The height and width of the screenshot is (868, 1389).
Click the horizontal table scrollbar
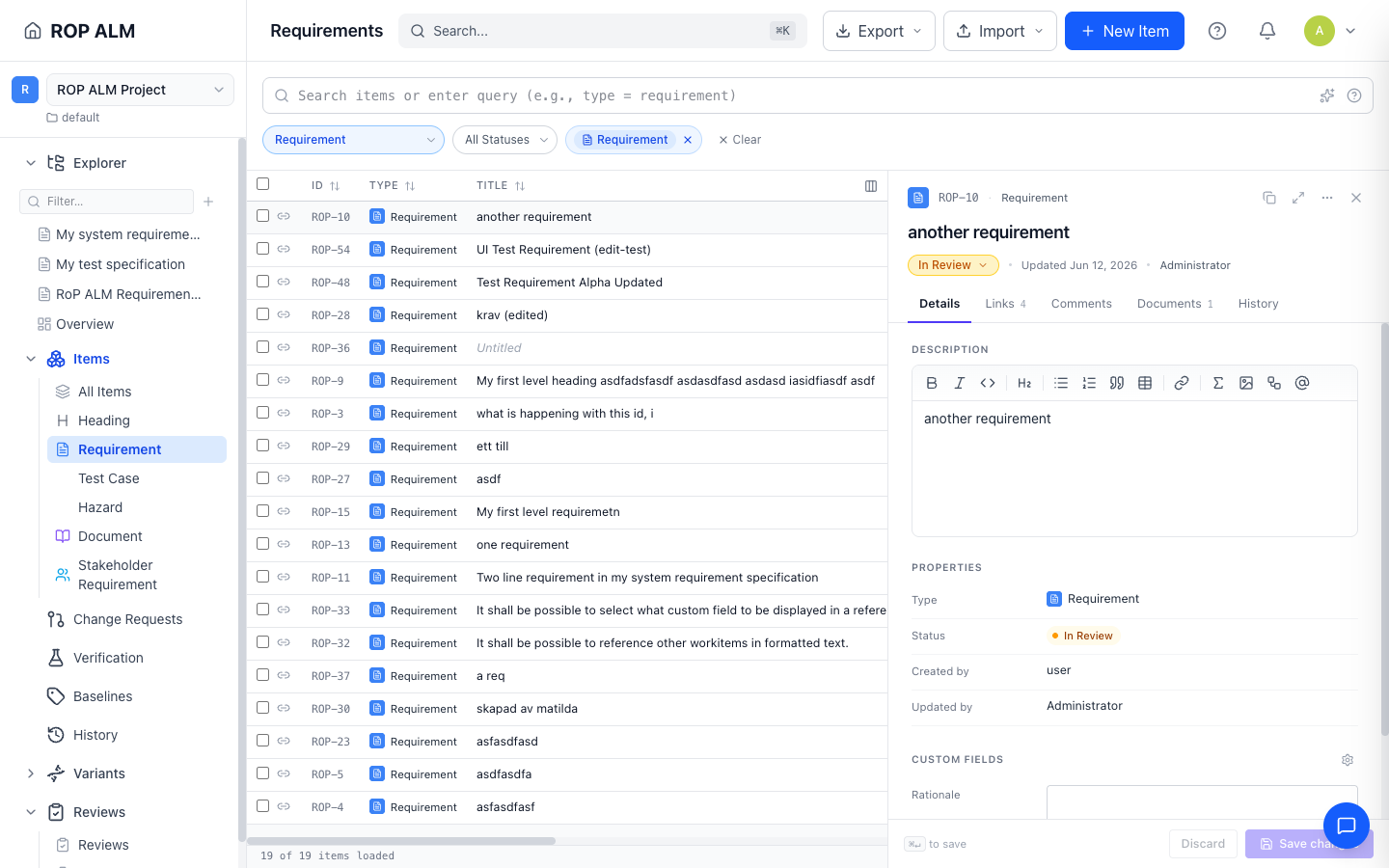click(x=401, y=841)
